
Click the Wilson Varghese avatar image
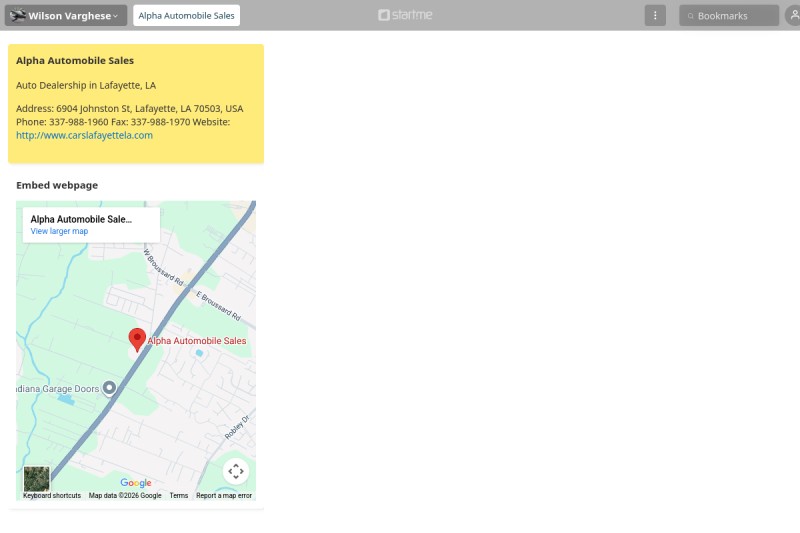click(18, 15)
